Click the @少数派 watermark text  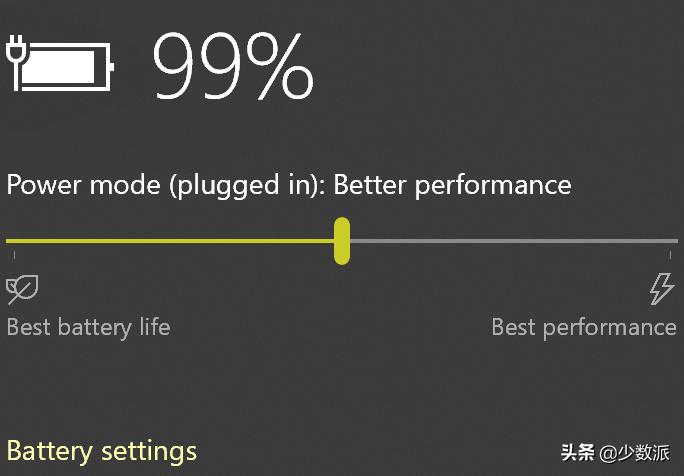634,452
